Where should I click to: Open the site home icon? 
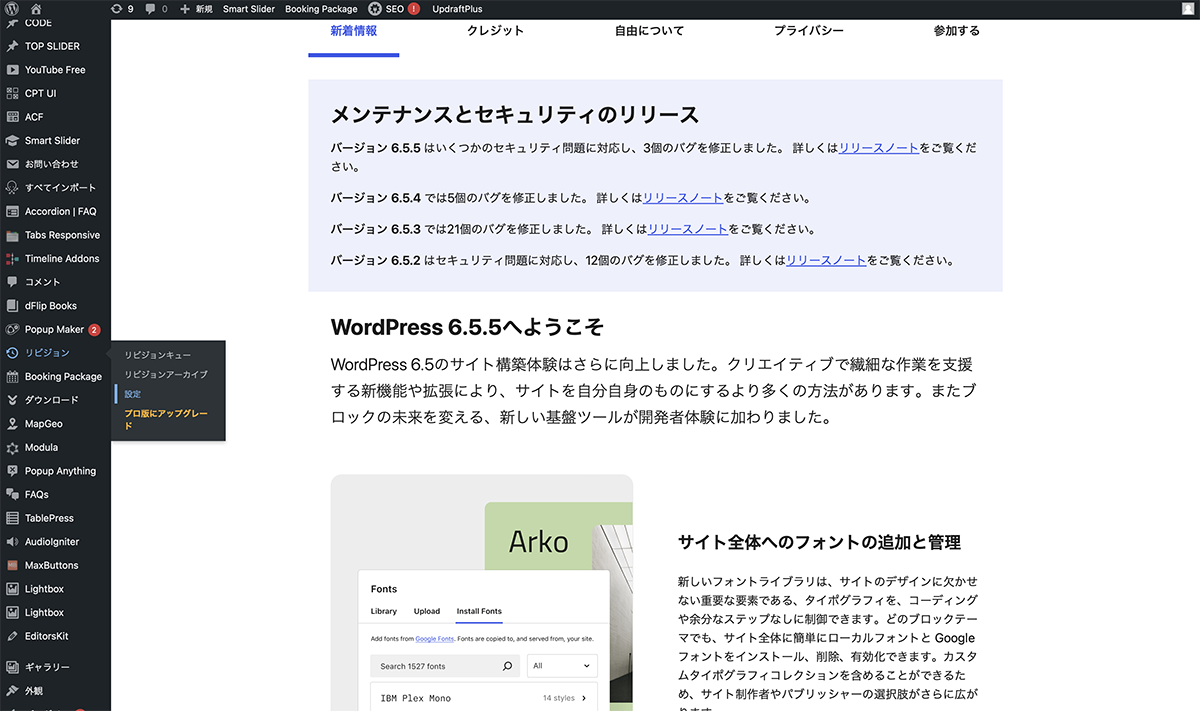coord(36,9)
